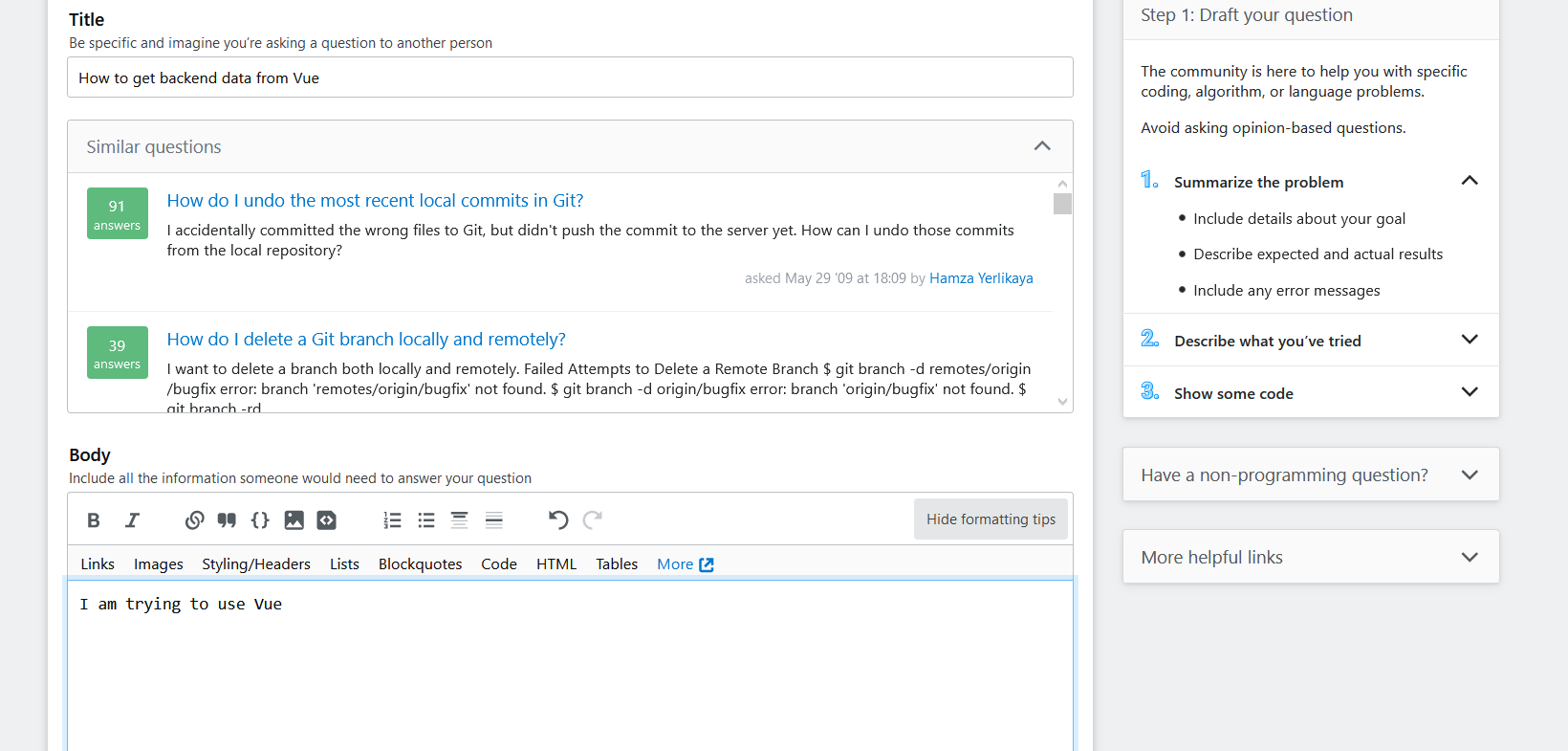Collapse the Similar questions panel
The height and width of the screenshot is (751, 1568).
click(x=1042, y=146)
